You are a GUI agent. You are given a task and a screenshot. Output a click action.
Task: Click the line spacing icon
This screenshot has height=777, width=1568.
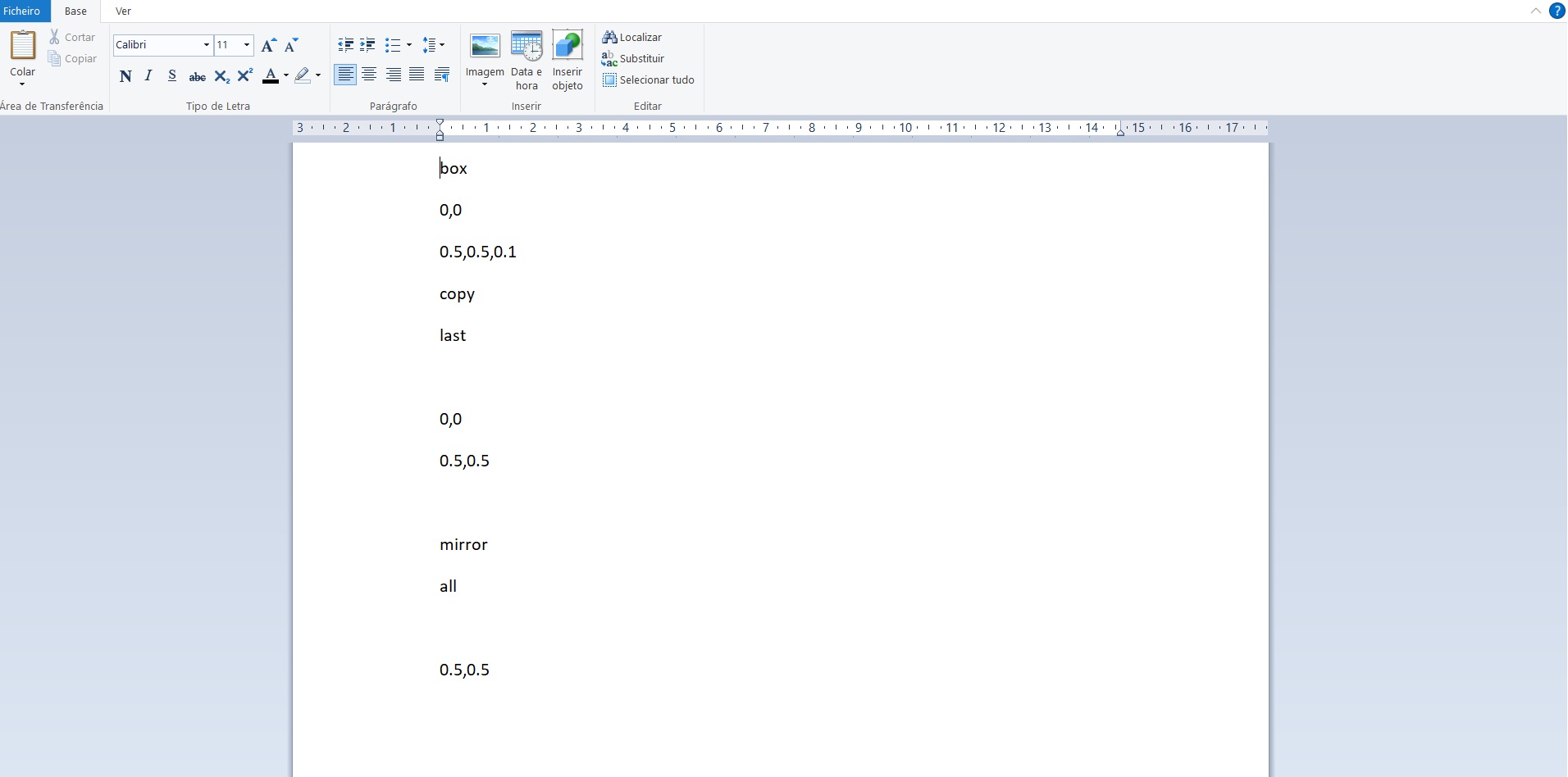[x=429, y=45]
